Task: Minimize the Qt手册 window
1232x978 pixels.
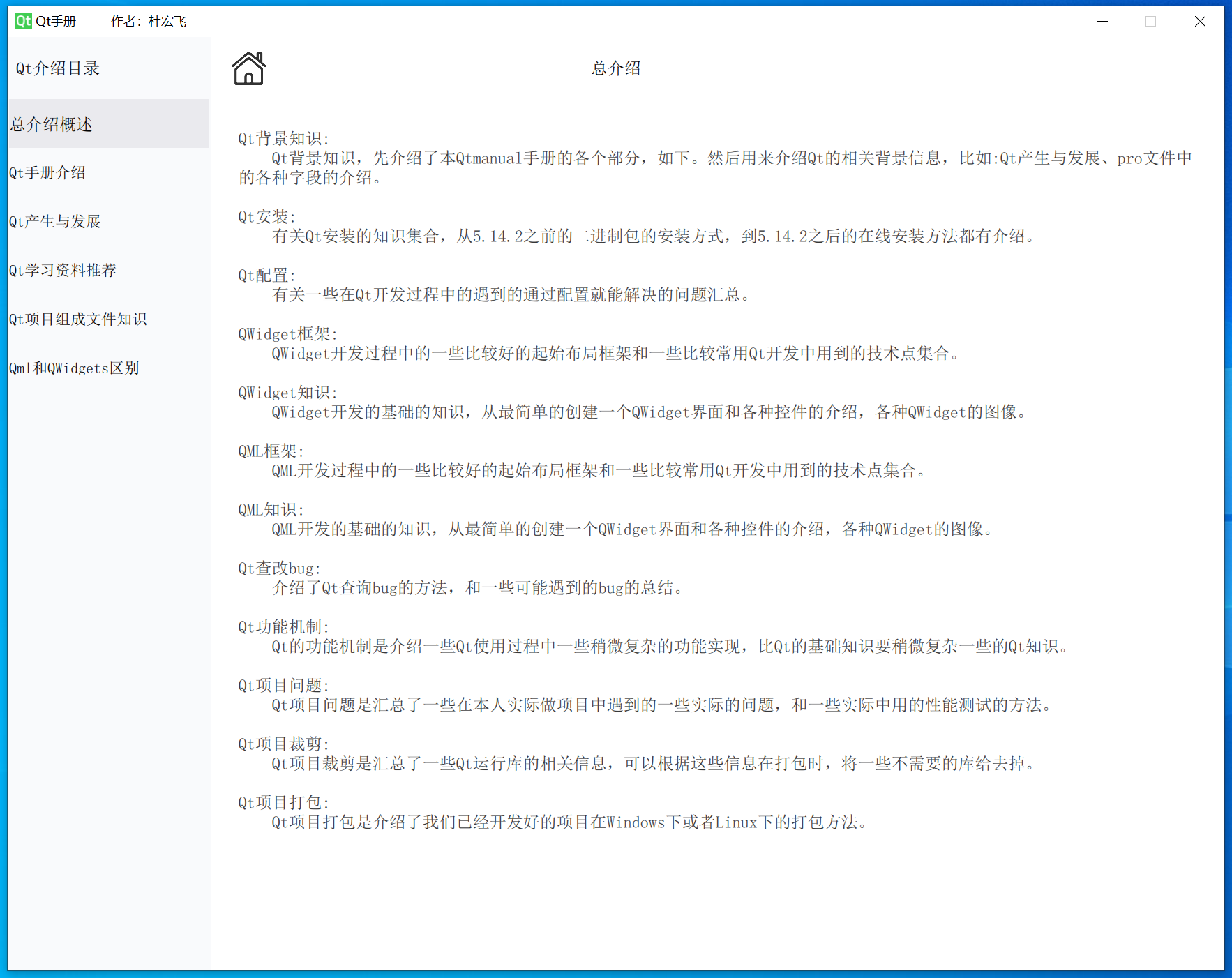Action: point(1102,21)
